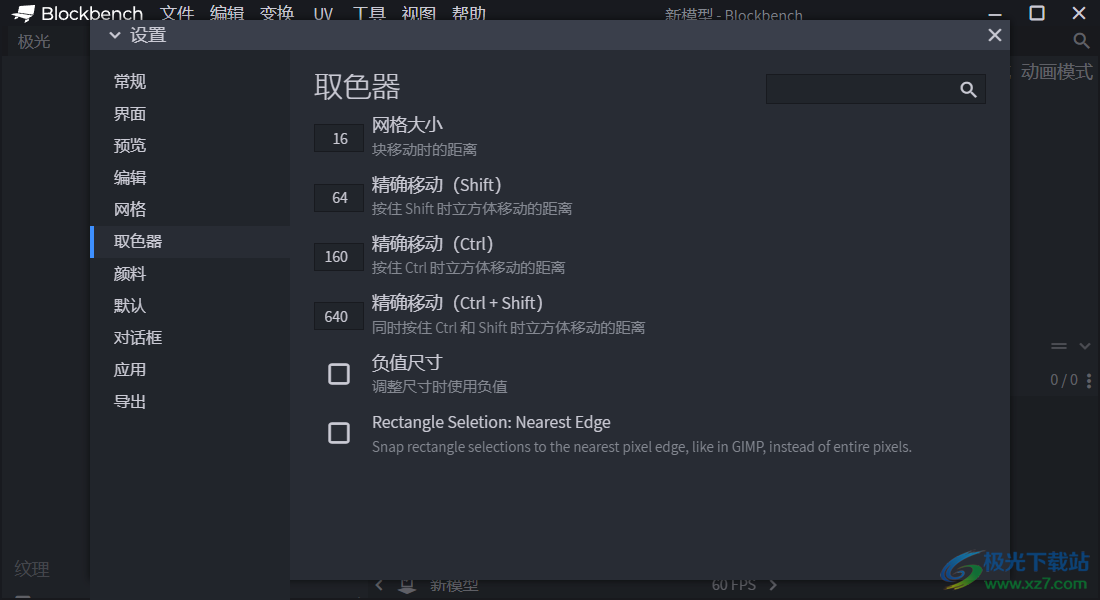This screenshot has width=1100, height=600.
Task: Click the main window search icon
Action: tap(1081, 41)
